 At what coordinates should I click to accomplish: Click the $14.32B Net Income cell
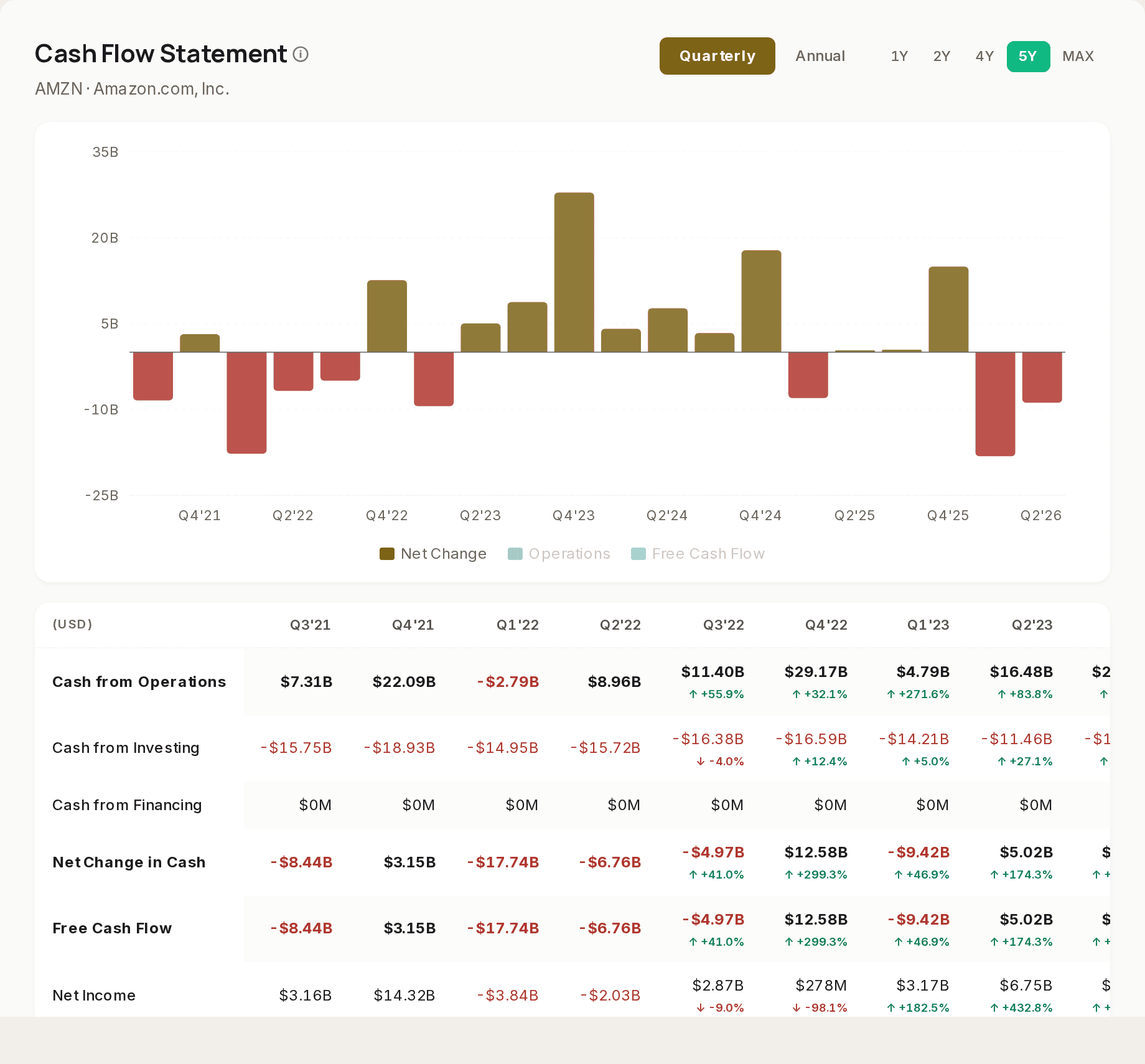point(404,996)
